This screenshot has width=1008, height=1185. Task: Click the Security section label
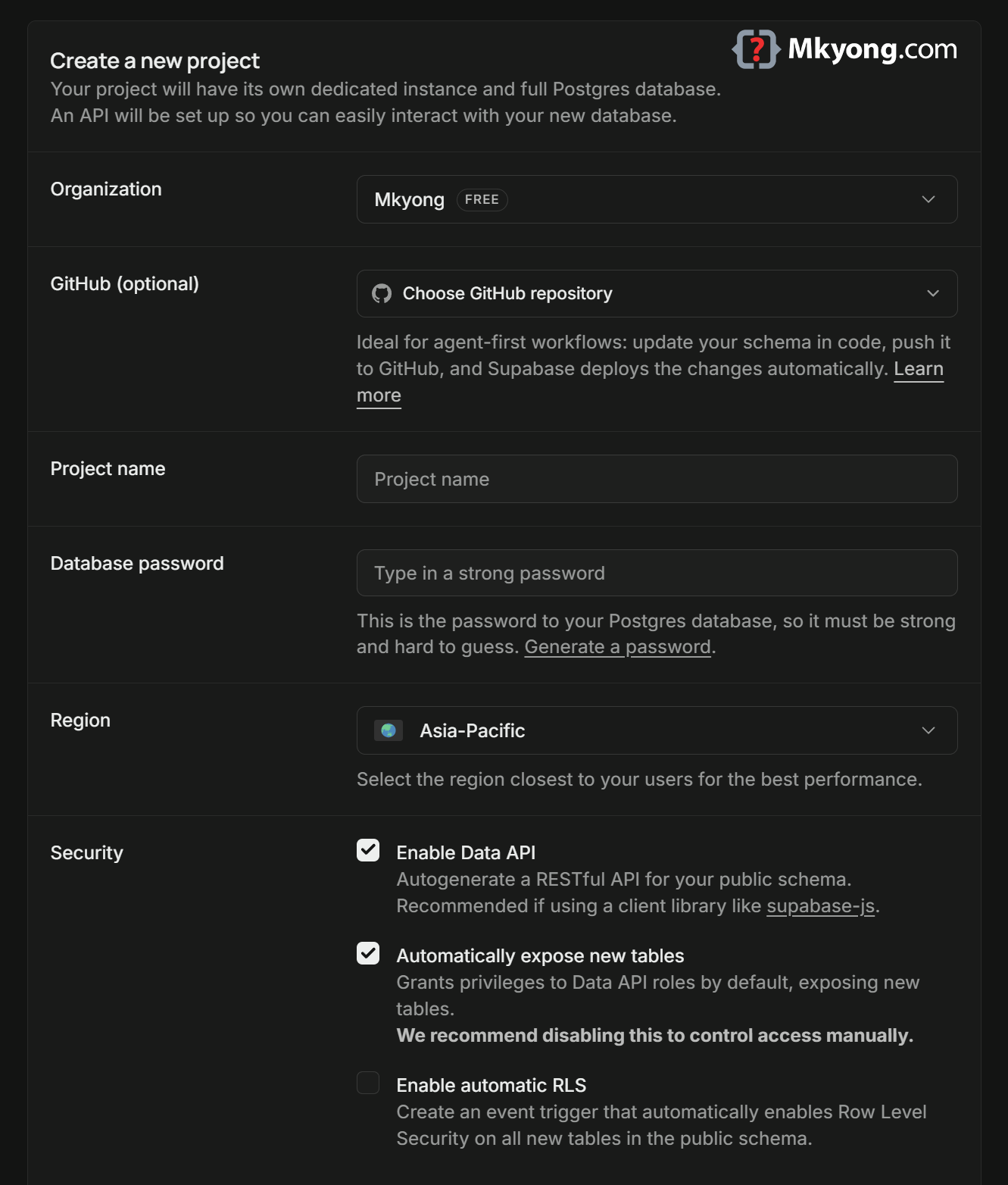pyautogui.click(x=86, y=852)
